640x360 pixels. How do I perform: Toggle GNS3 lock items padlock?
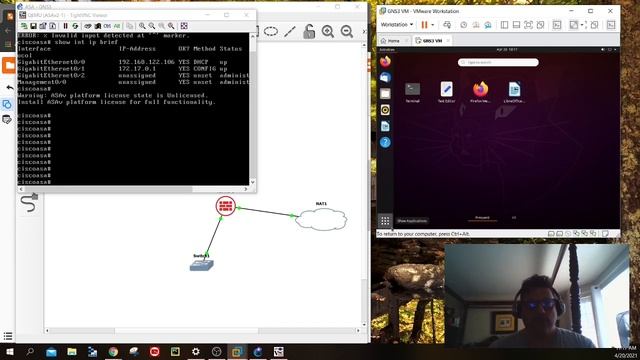(x=309, y=31)
